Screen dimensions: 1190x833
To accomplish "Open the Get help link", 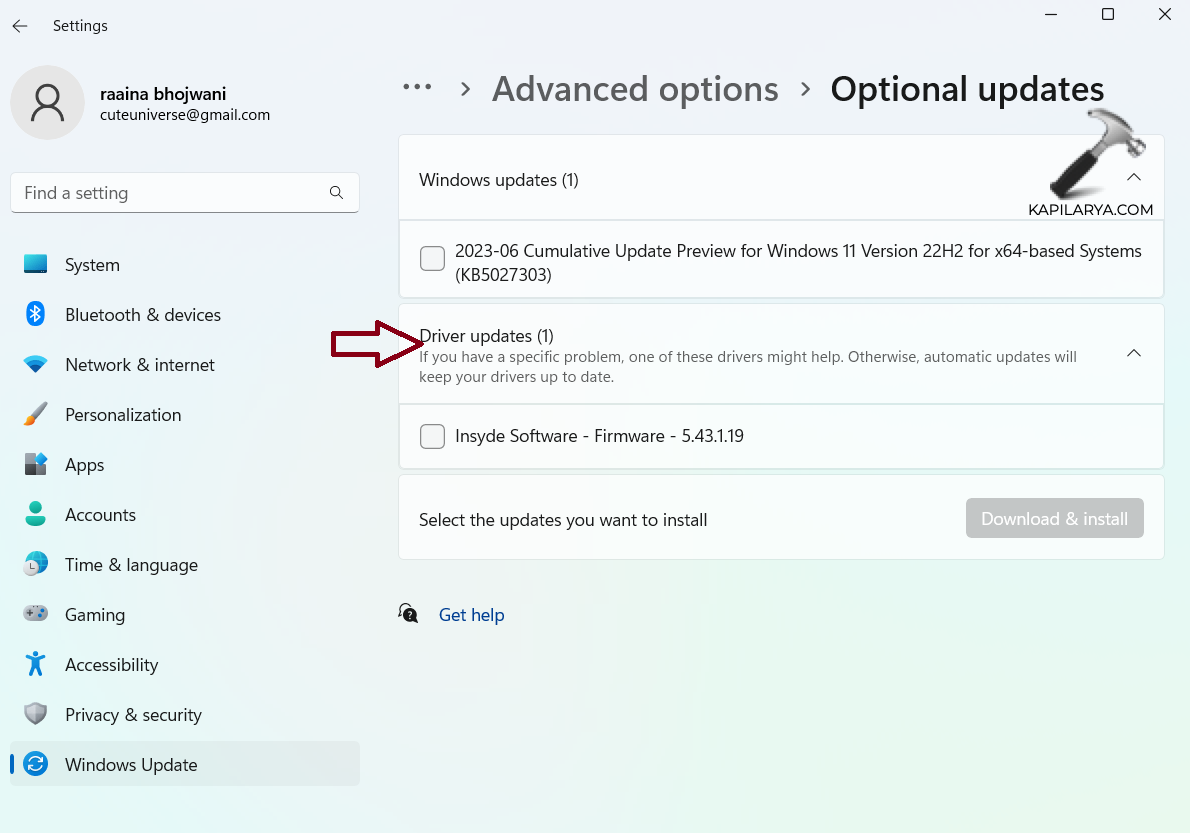I will 471,615.
